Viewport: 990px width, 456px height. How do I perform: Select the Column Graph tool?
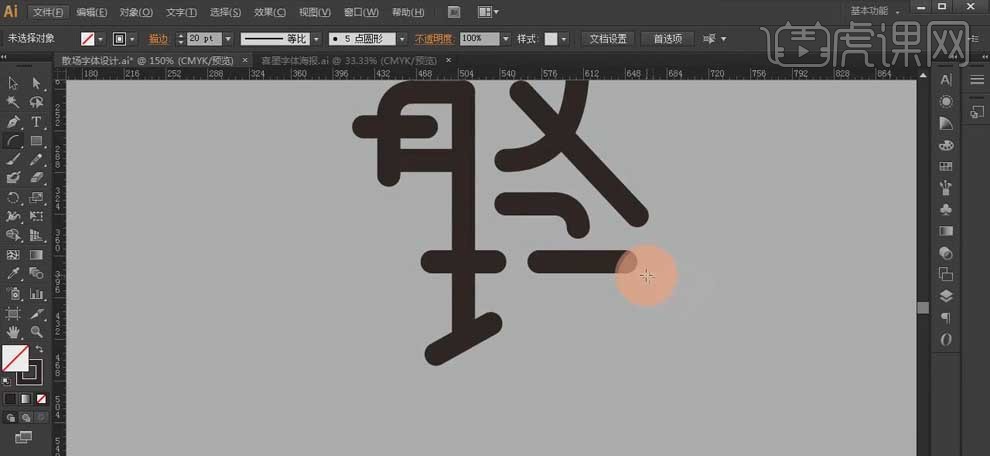pos(36,294)
